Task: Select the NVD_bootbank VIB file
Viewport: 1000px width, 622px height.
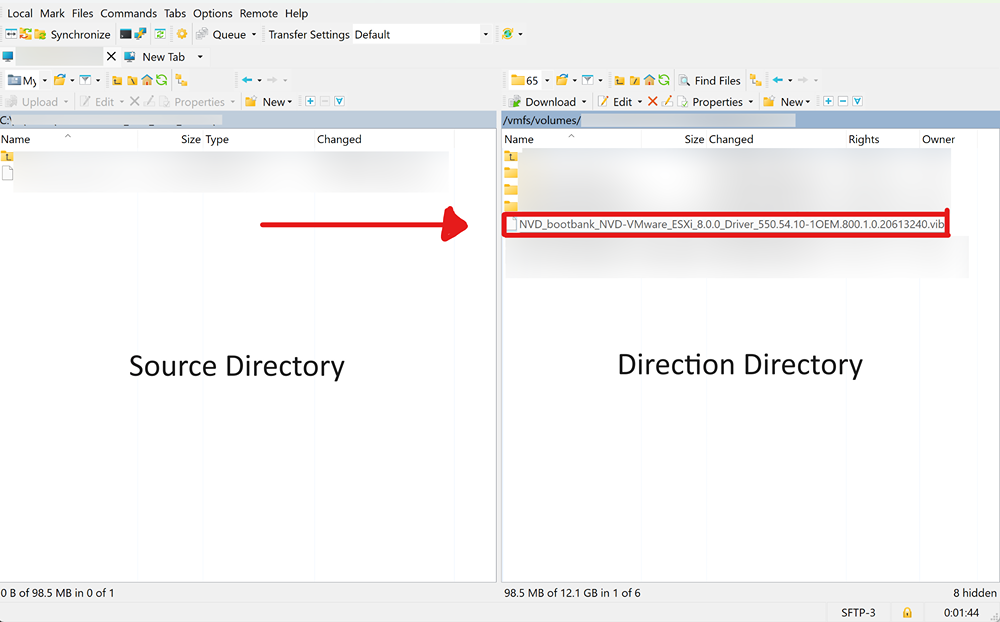Action: point(730,225)
